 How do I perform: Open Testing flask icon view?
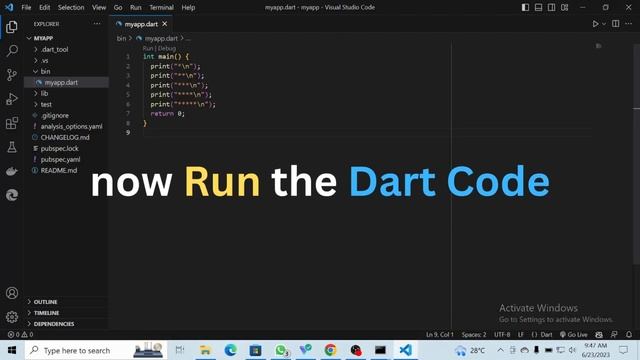click(12, 147)
